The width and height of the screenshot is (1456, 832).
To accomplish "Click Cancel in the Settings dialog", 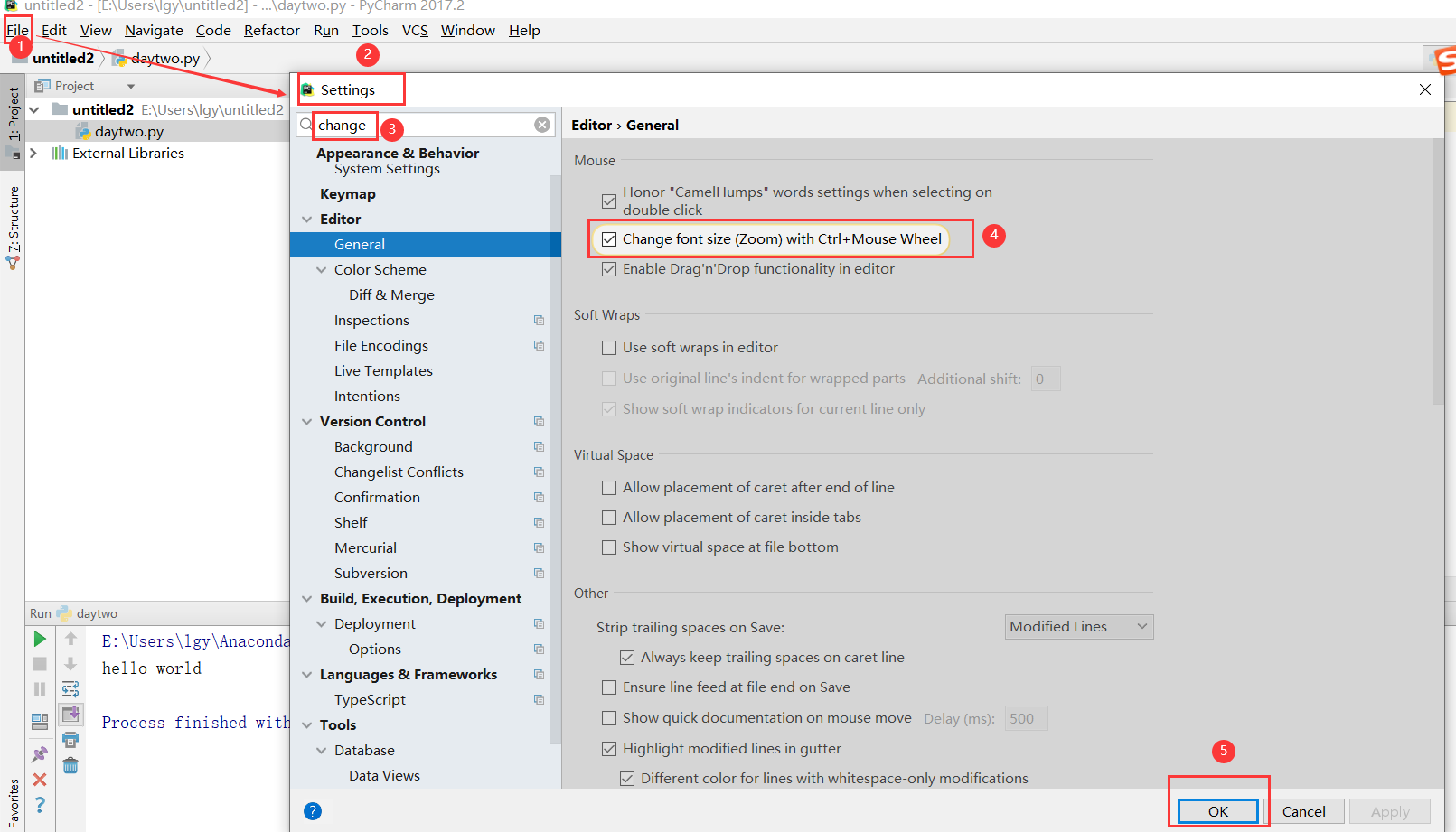I will coord(1304,811).
